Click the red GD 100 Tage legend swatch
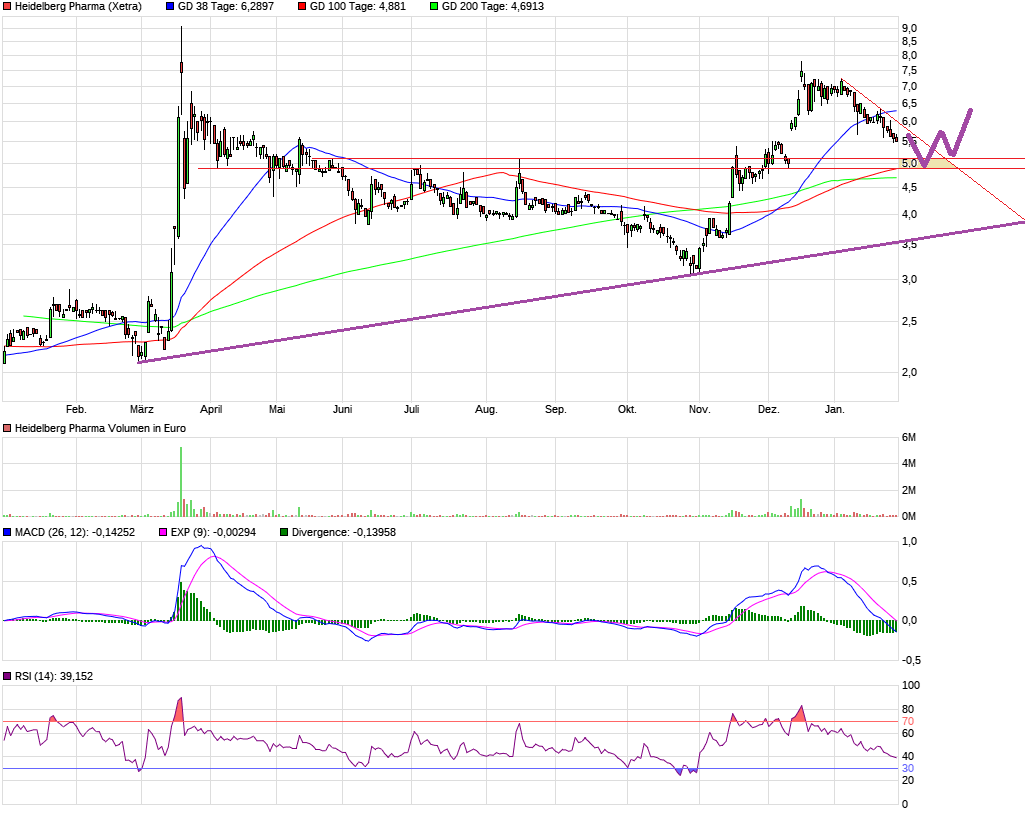The height and width of the screenshot is (814, 1025). pos(302,7)
